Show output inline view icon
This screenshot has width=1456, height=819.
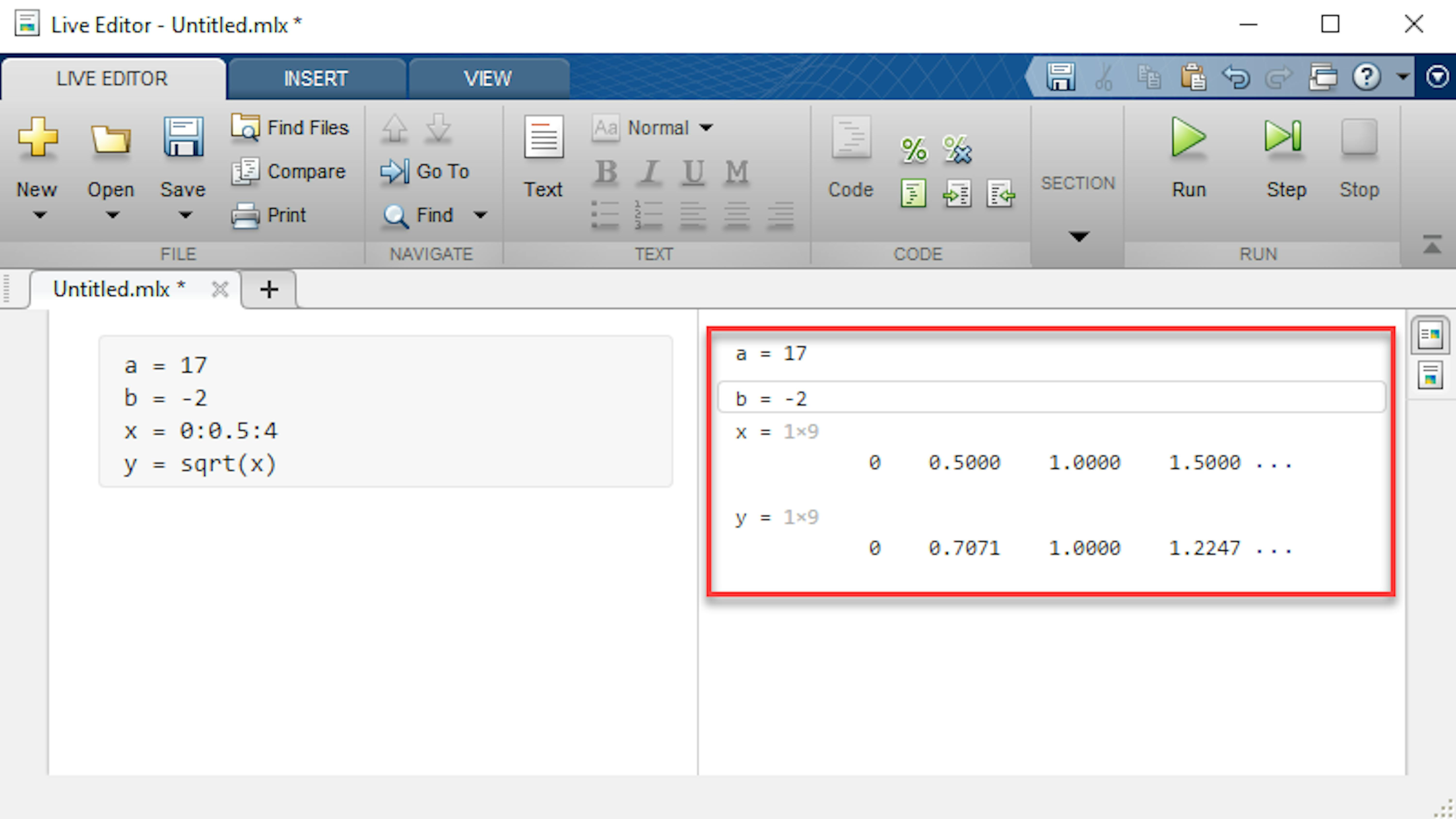(x=1430, y=376)
